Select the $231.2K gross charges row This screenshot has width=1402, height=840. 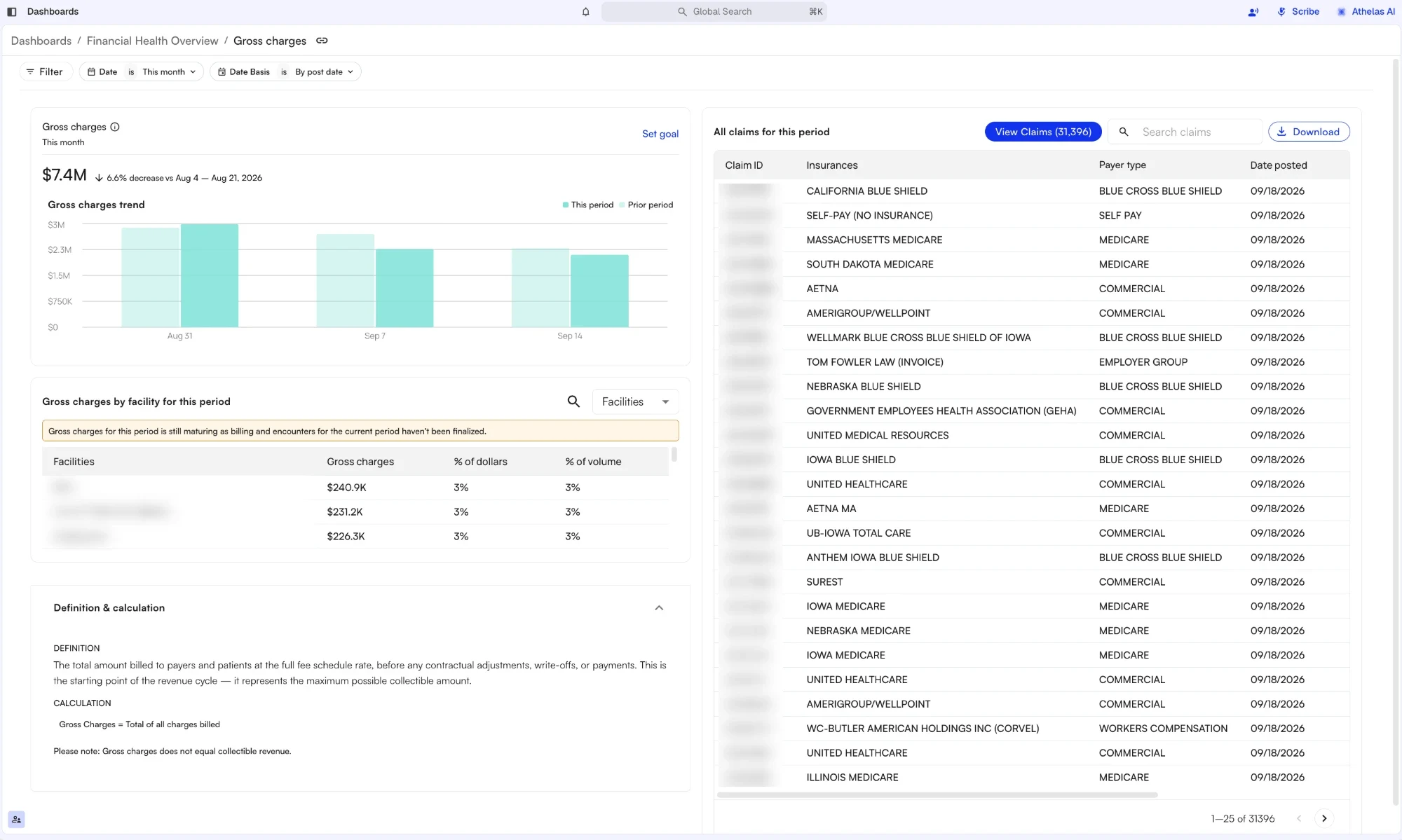355,512
